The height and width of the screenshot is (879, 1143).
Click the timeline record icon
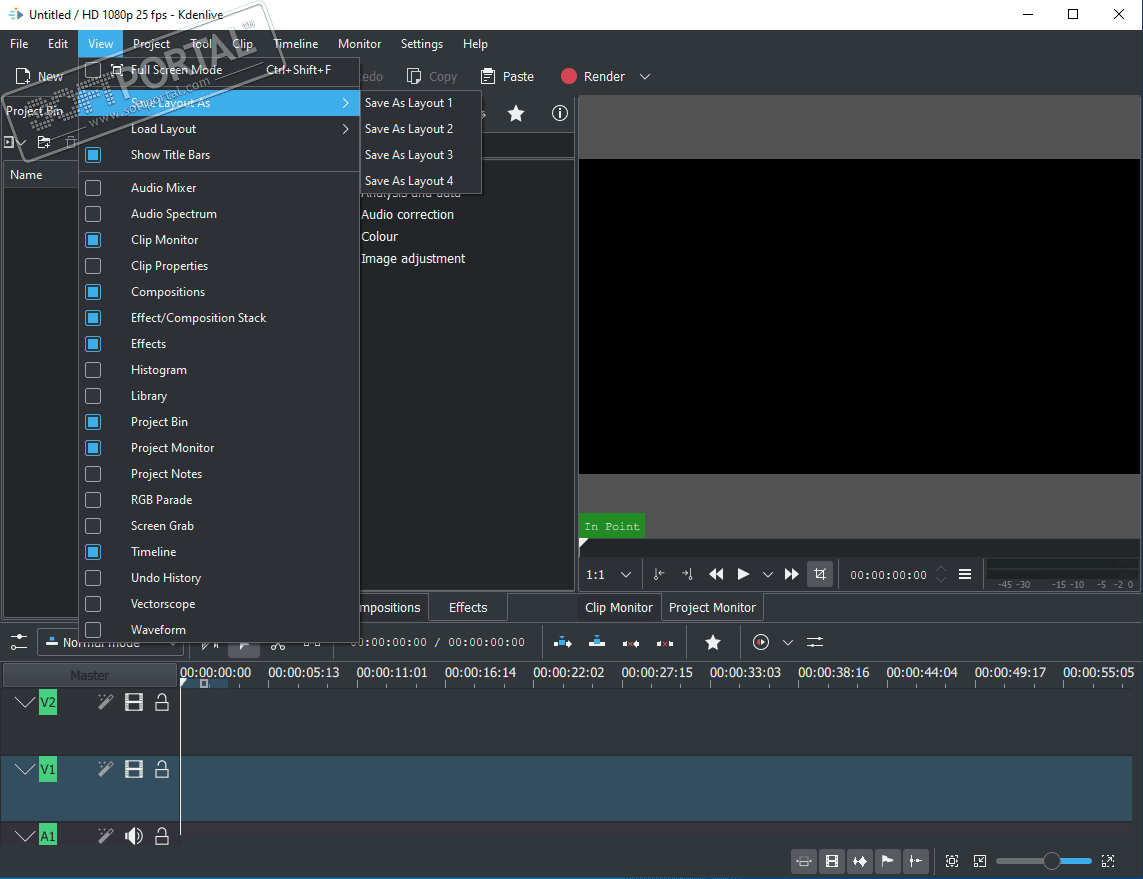coord(761,642)
